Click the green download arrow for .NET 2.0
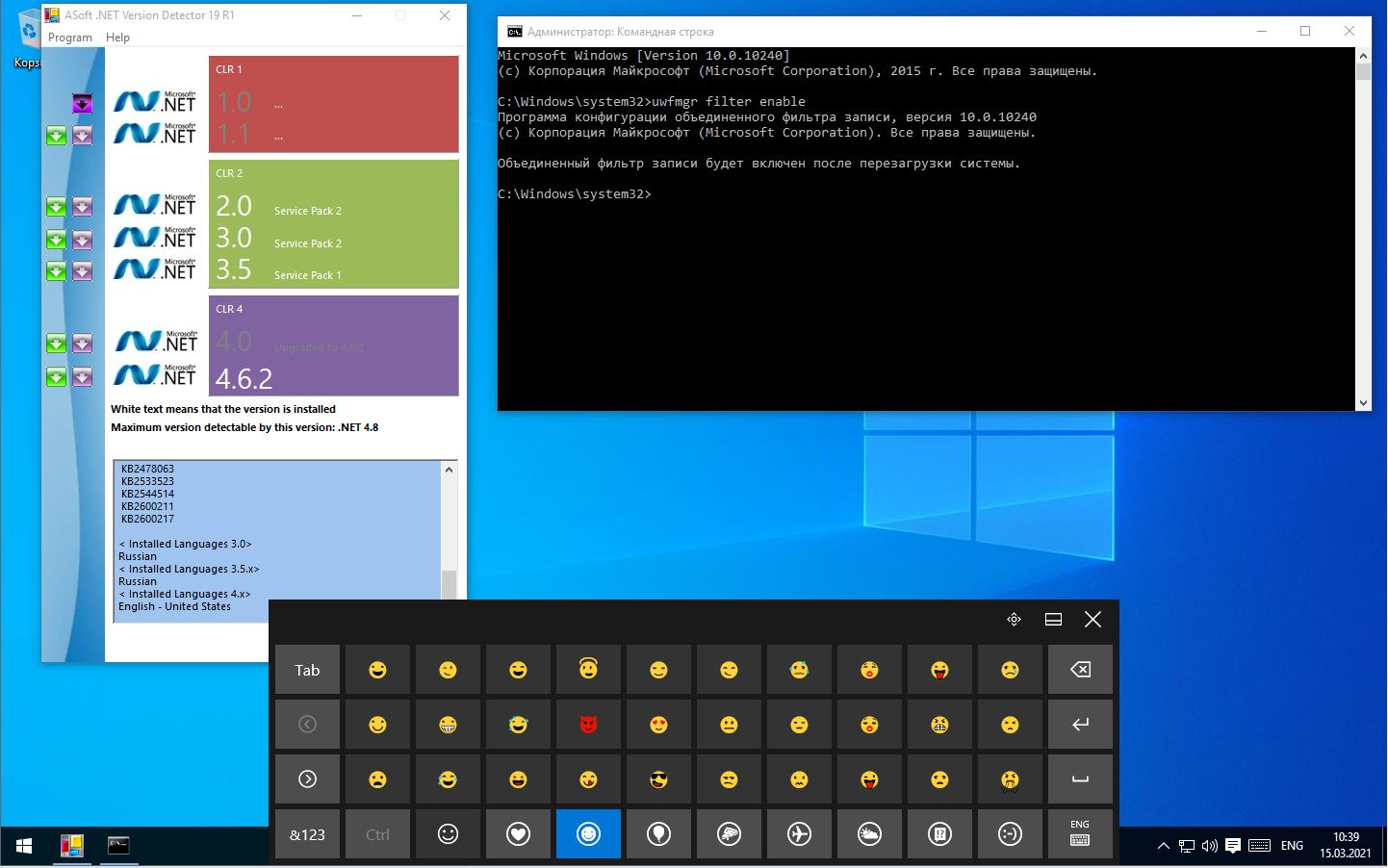1388x868 pixels. [56, 207]
